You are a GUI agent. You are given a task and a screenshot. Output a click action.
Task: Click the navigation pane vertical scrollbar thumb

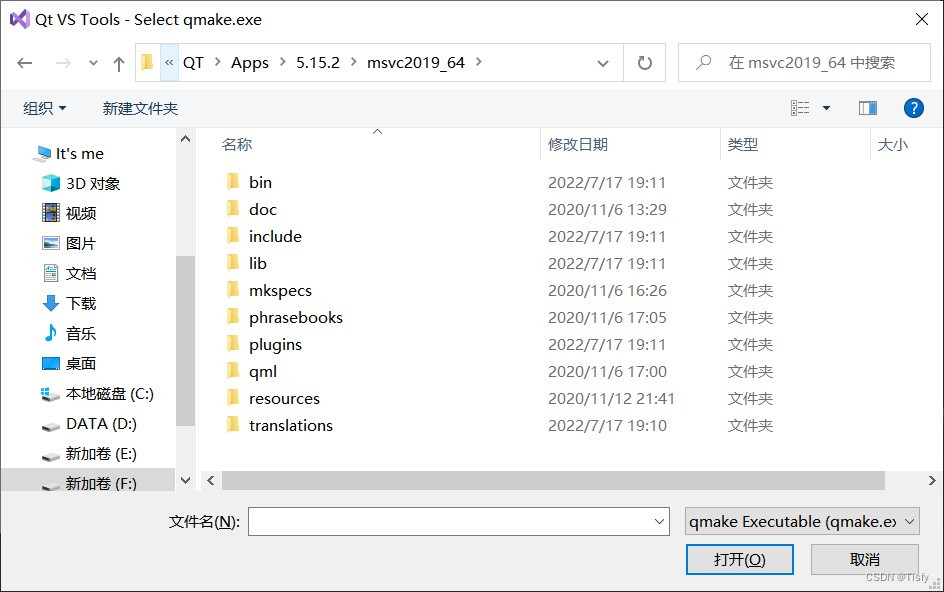coord(185,341)
